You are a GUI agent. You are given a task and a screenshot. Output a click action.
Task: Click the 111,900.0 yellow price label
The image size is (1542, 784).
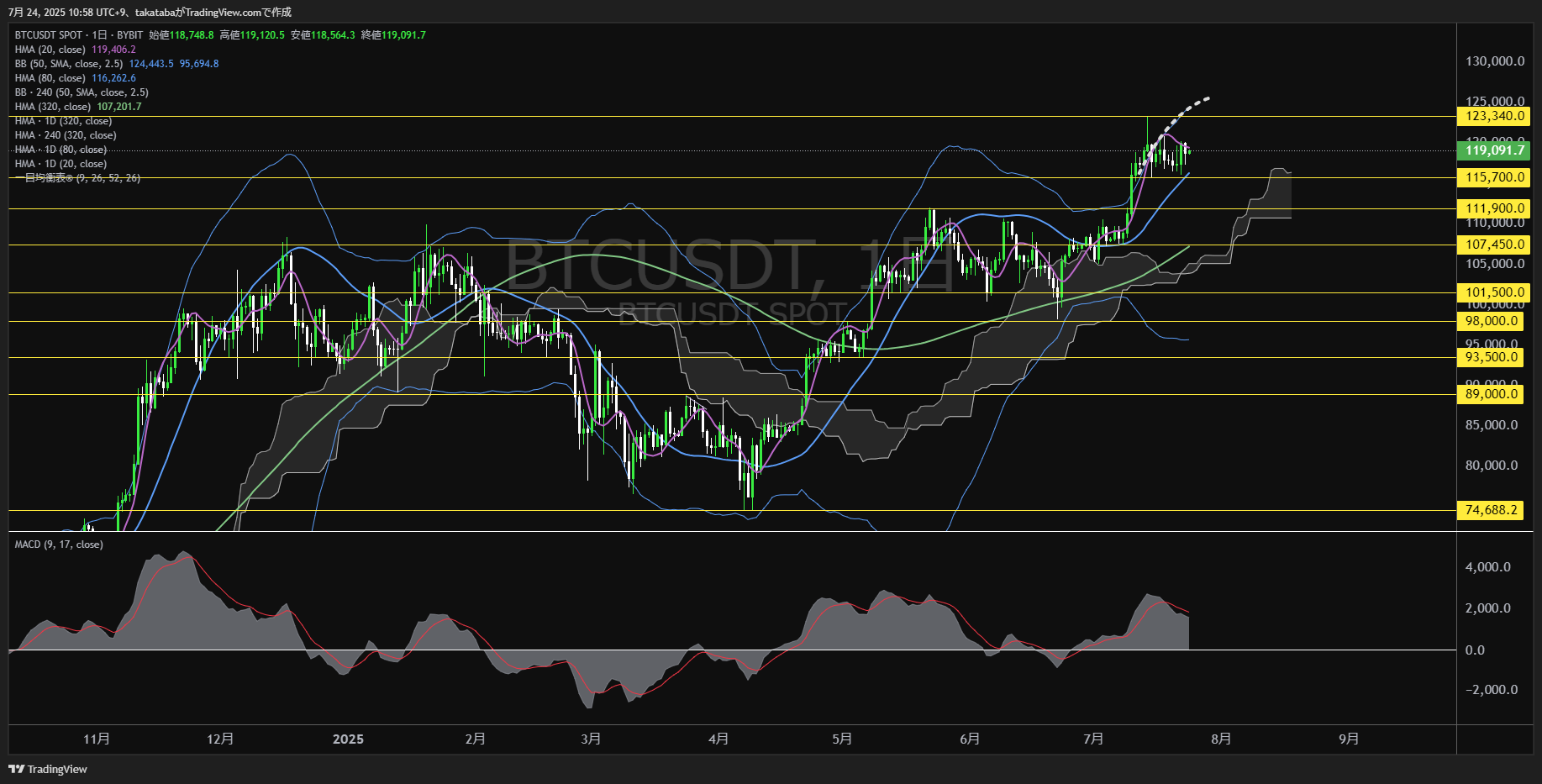1493,208
